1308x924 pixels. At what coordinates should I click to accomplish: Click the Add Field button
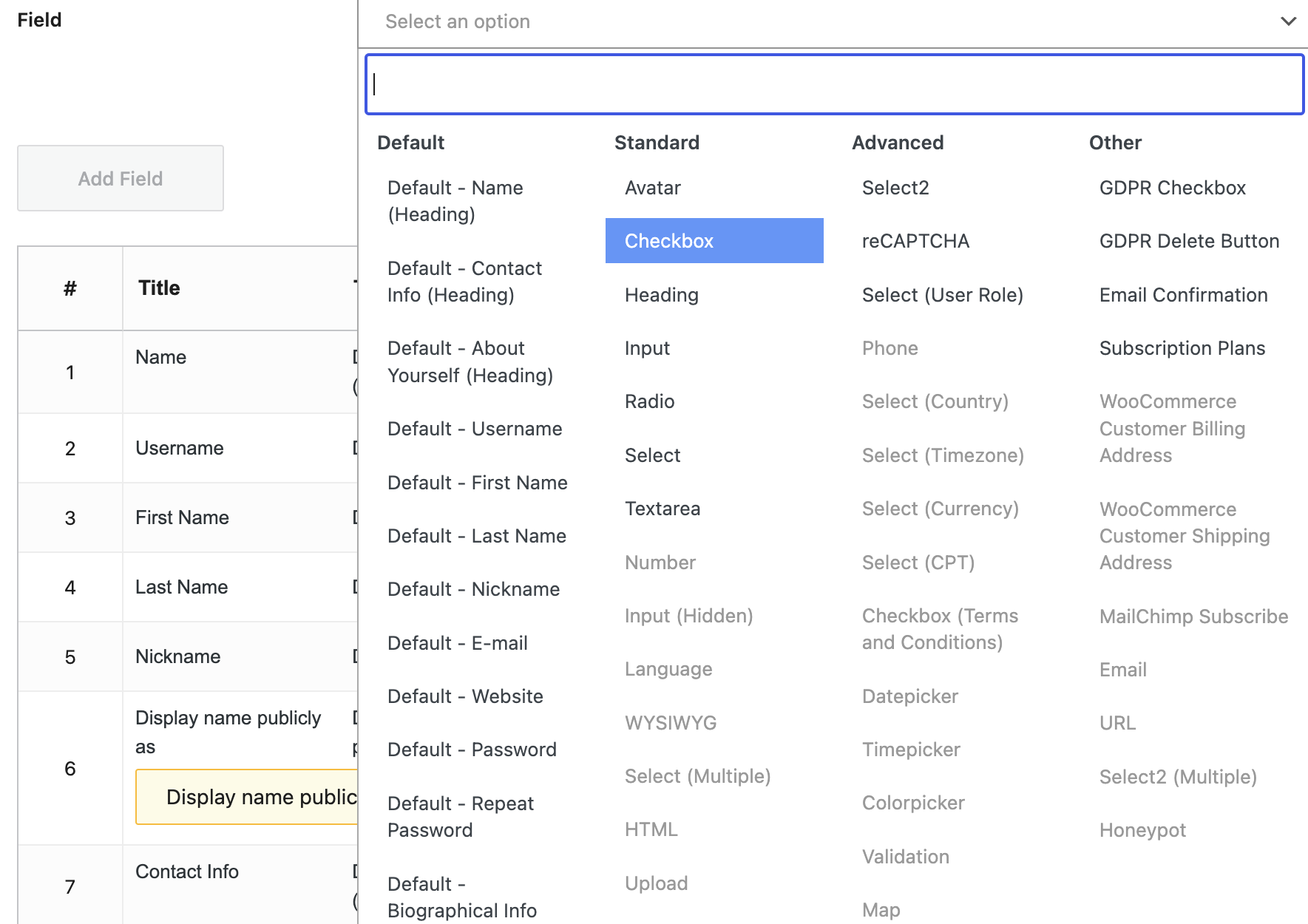121,178
